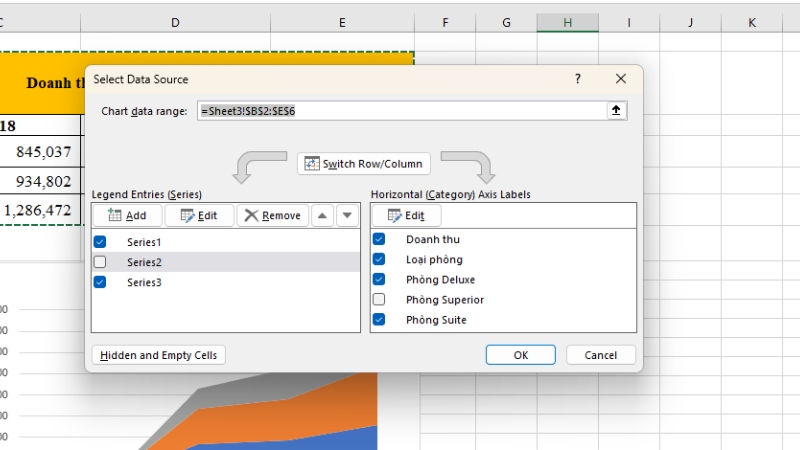Add a new legend series
This screenshot has width=800, height=450.
pyautogui.click(x=126, y=215)
